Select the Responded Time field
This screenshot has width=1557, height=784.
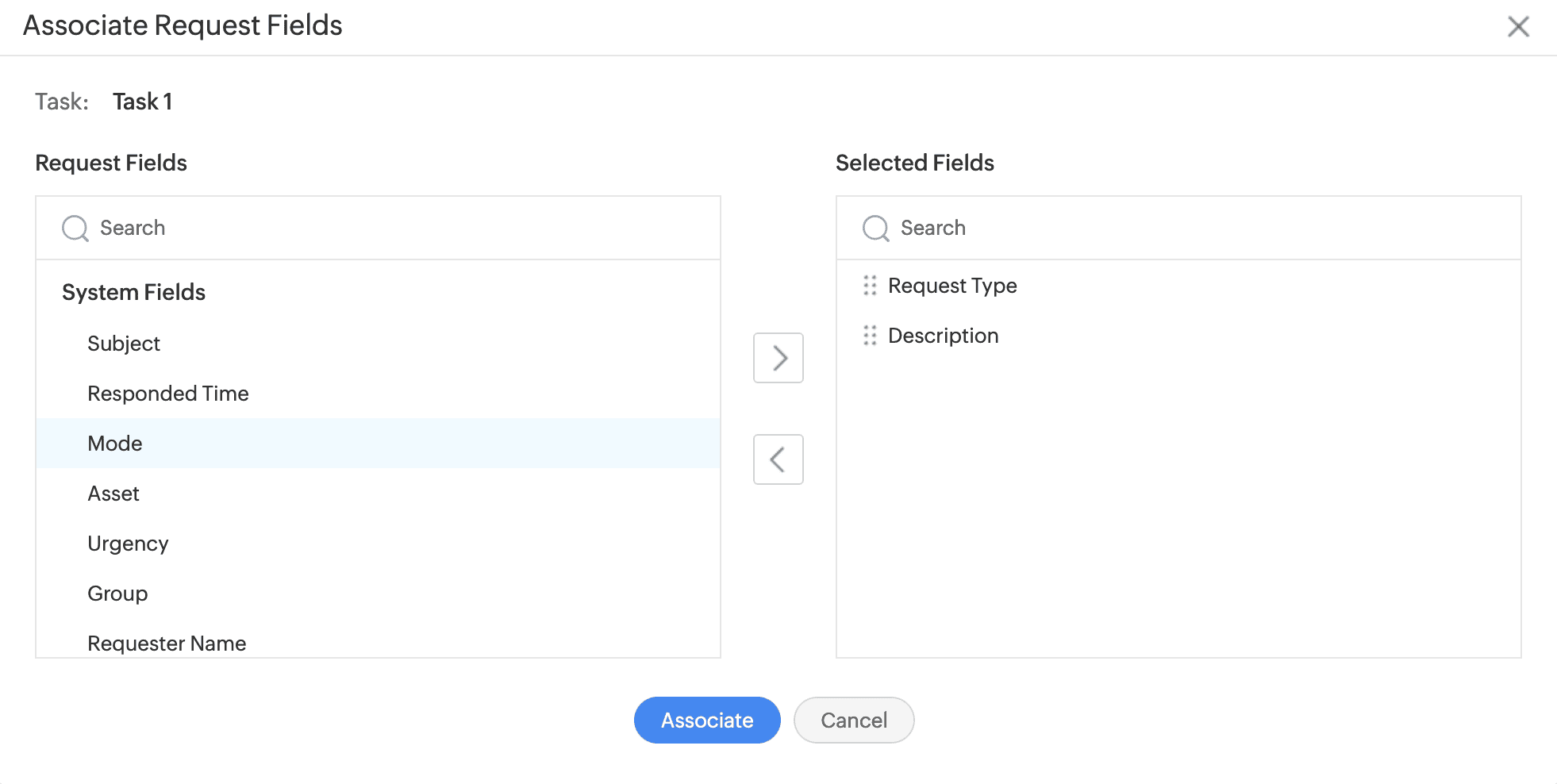click(x=168, y=394)
